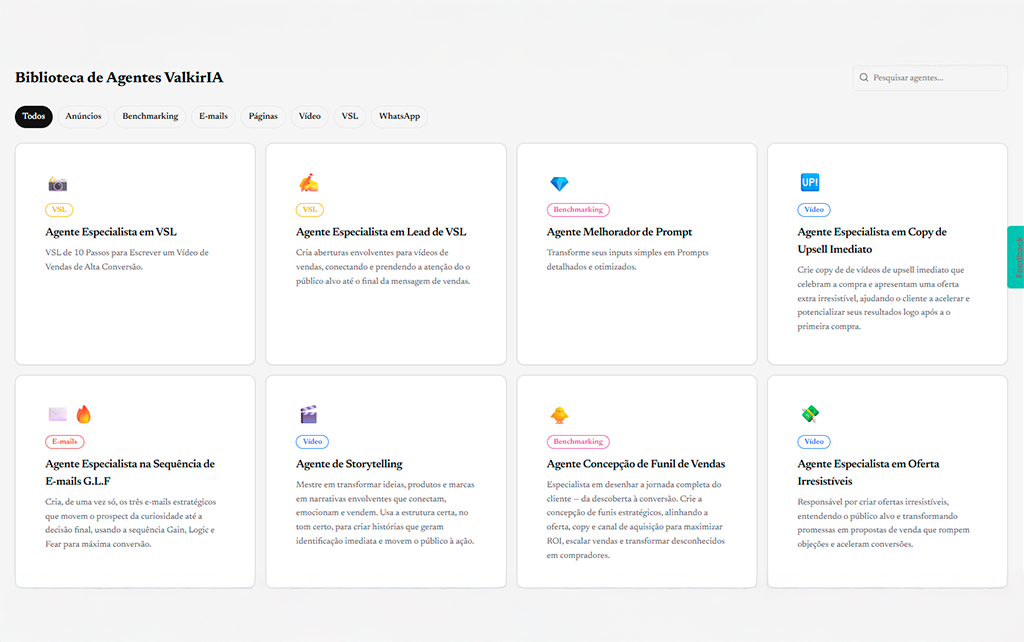Click the magnifier icon in the search box
This screenshot has width=1024, height=642.
click(864, 78)
